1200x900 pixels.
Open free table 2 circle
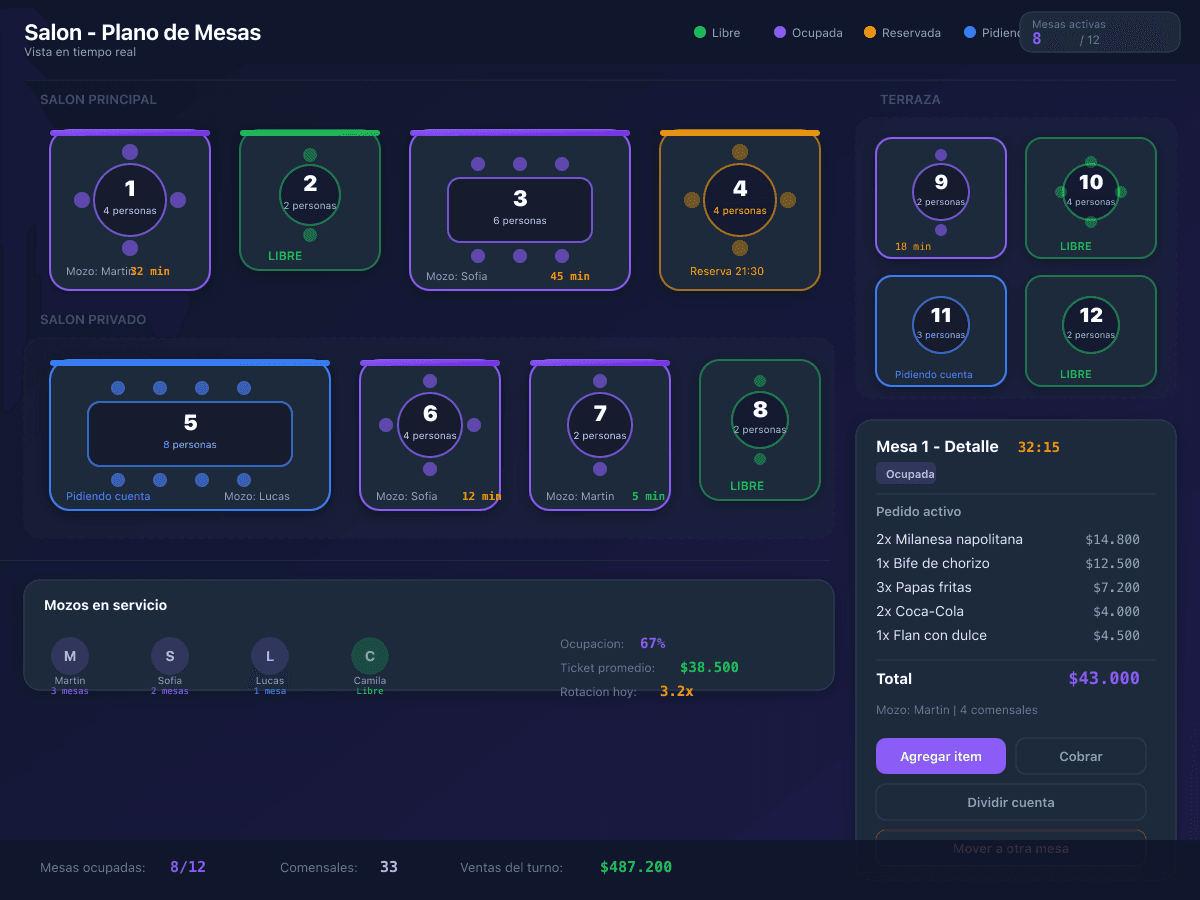[x=310, y=194]
